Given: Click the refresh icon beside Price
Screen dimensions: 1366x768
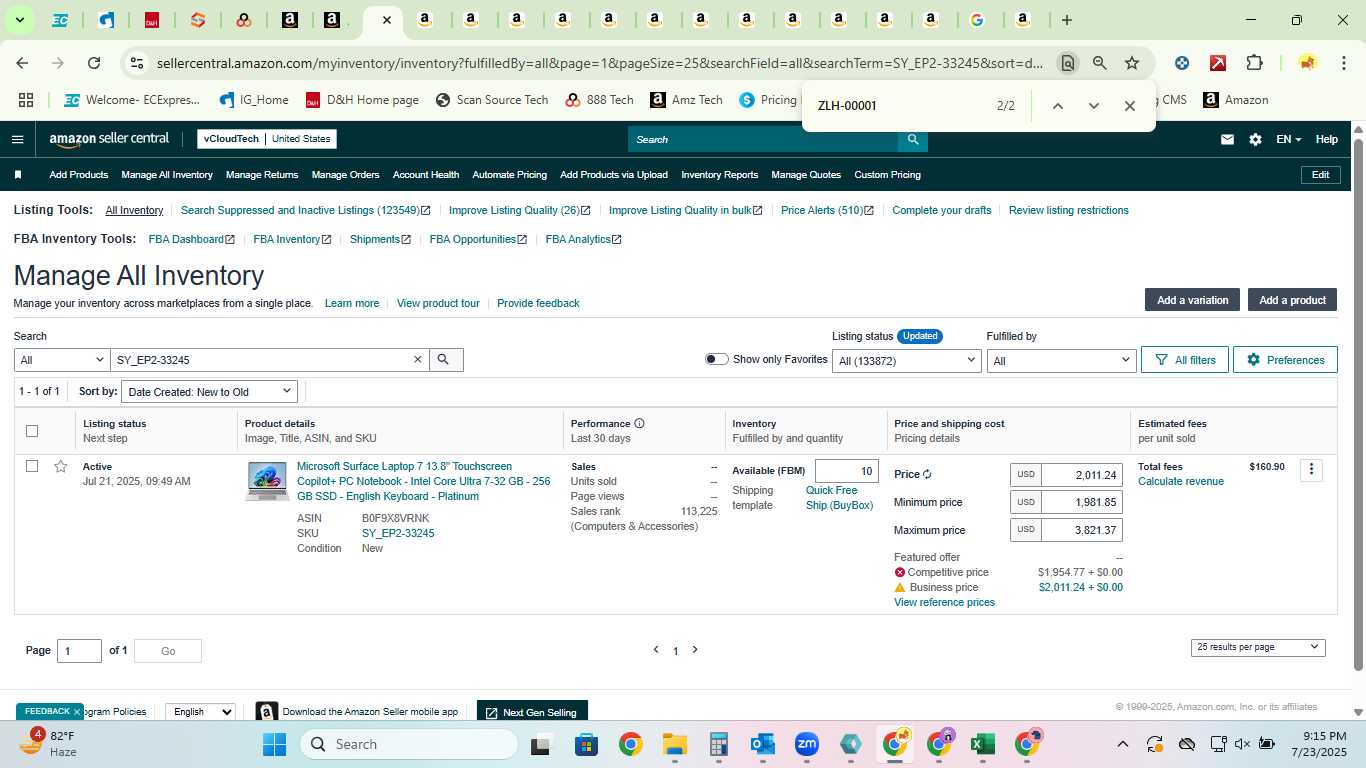Looking at the screenshot, I should pyautogui.click(x=927, y=474).
